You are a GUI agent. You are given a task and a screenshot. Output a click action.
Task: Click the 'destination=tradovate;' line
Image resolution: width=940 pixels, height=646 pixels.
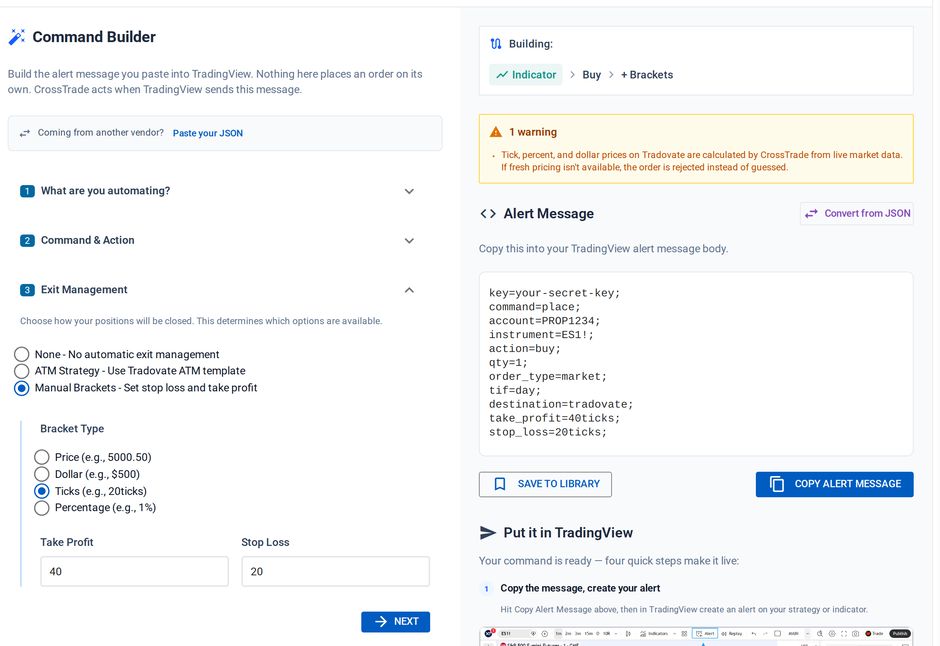coord(561,404)
